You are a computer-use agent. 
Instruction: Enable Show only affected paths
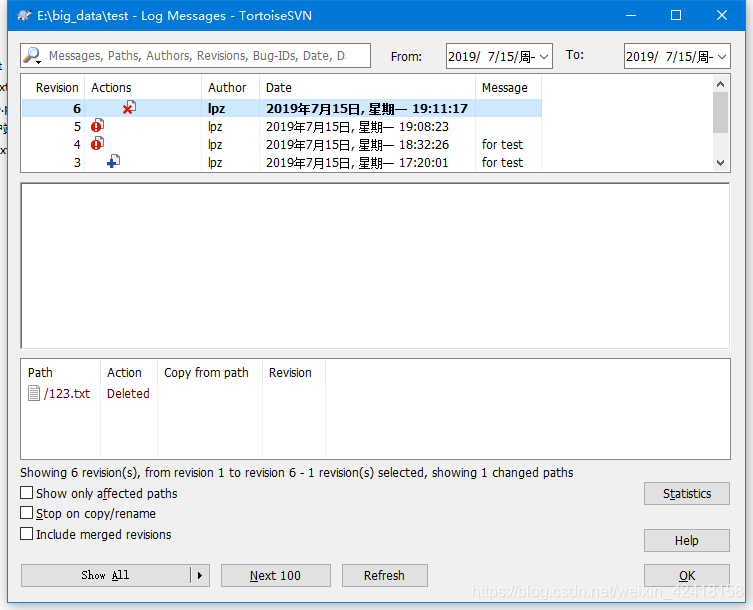(x=26, y=493)
